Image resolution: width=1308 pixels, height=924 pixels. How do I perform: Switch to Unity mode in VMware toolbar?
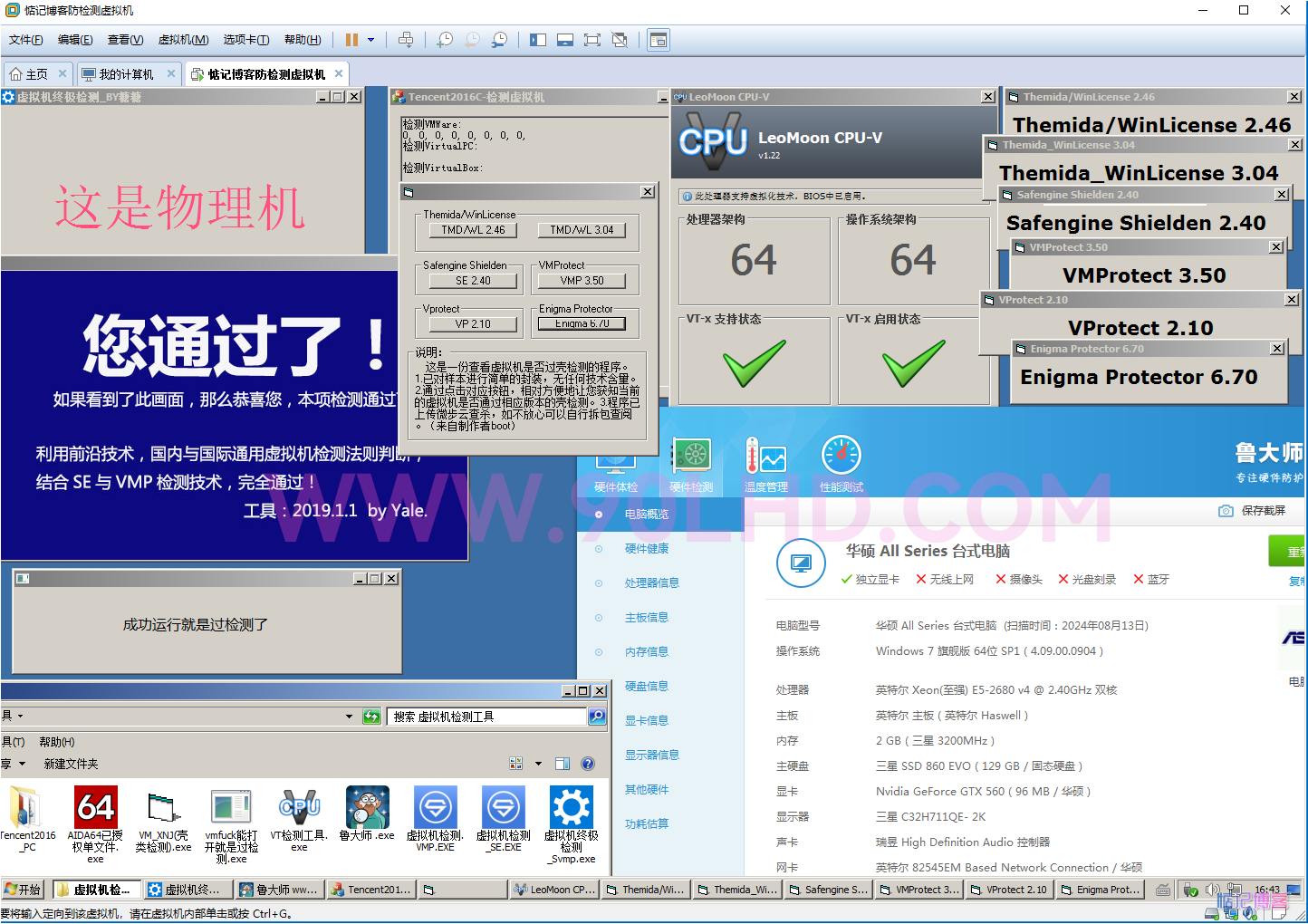[x=620, y=40]
